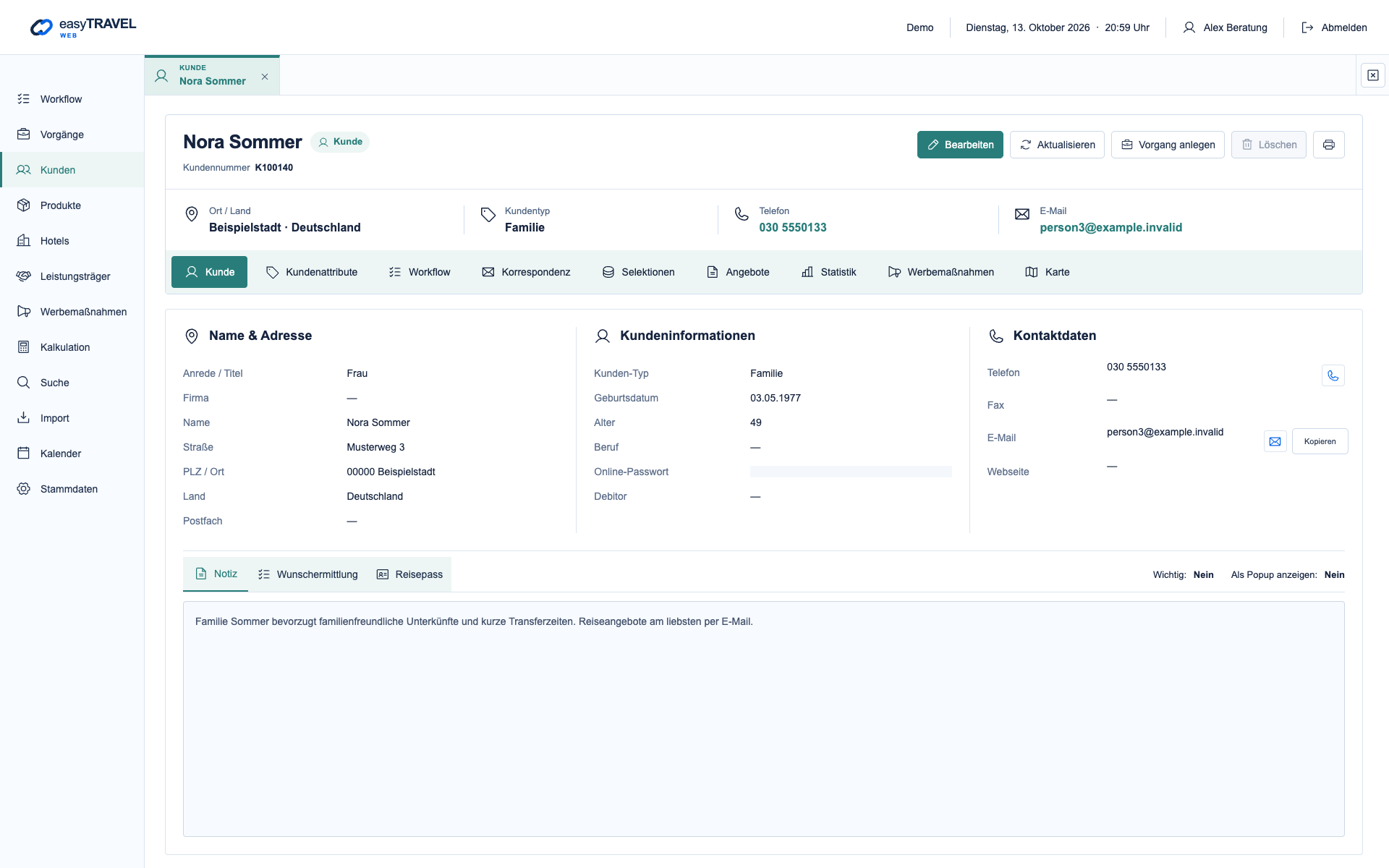This screenshot has width=1389, height=868.
Task: Open the Alex Beratung user profile
Action: tap(1225, 27)
